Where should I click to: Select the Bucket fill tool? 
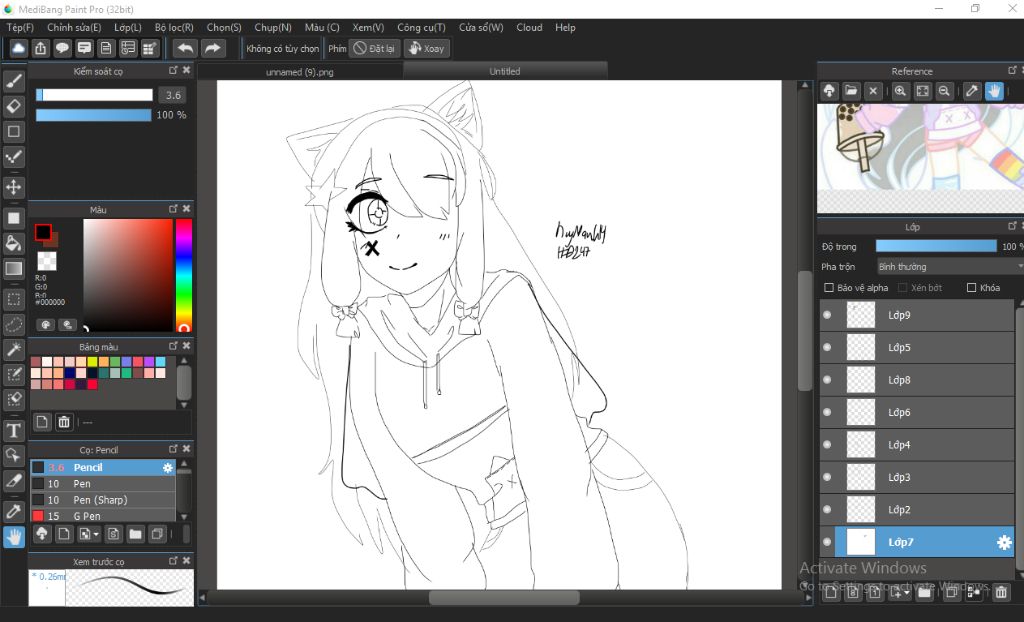[14, 243]
